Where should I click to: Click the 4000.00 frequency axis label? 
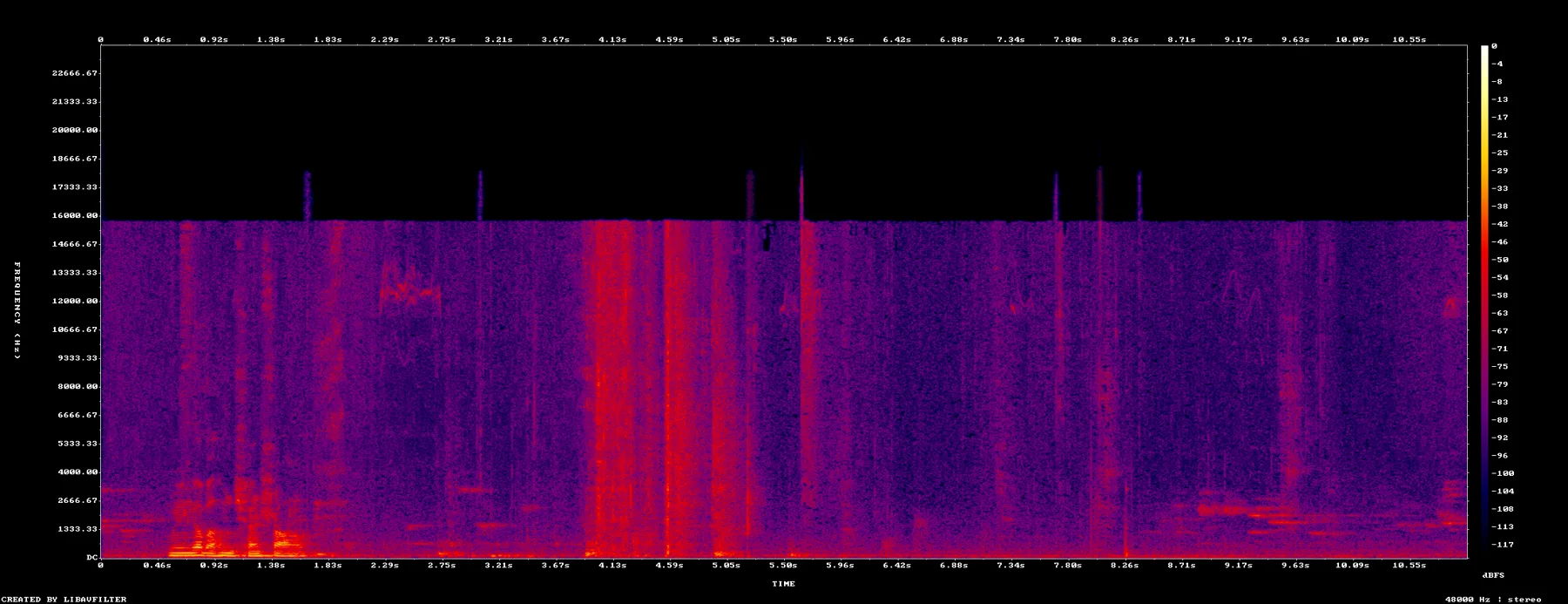point(78,472)
